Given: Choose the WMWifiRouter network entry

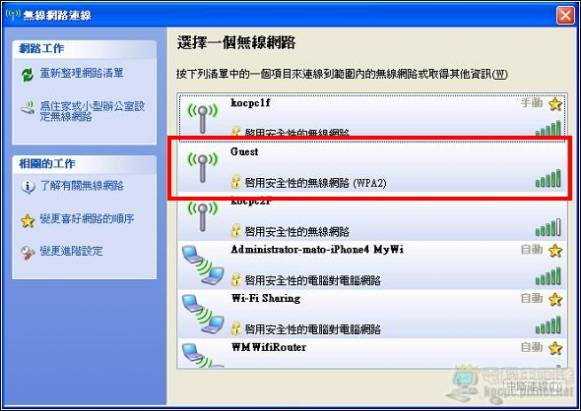Looking at the screenshot, I should click(372, 353).
